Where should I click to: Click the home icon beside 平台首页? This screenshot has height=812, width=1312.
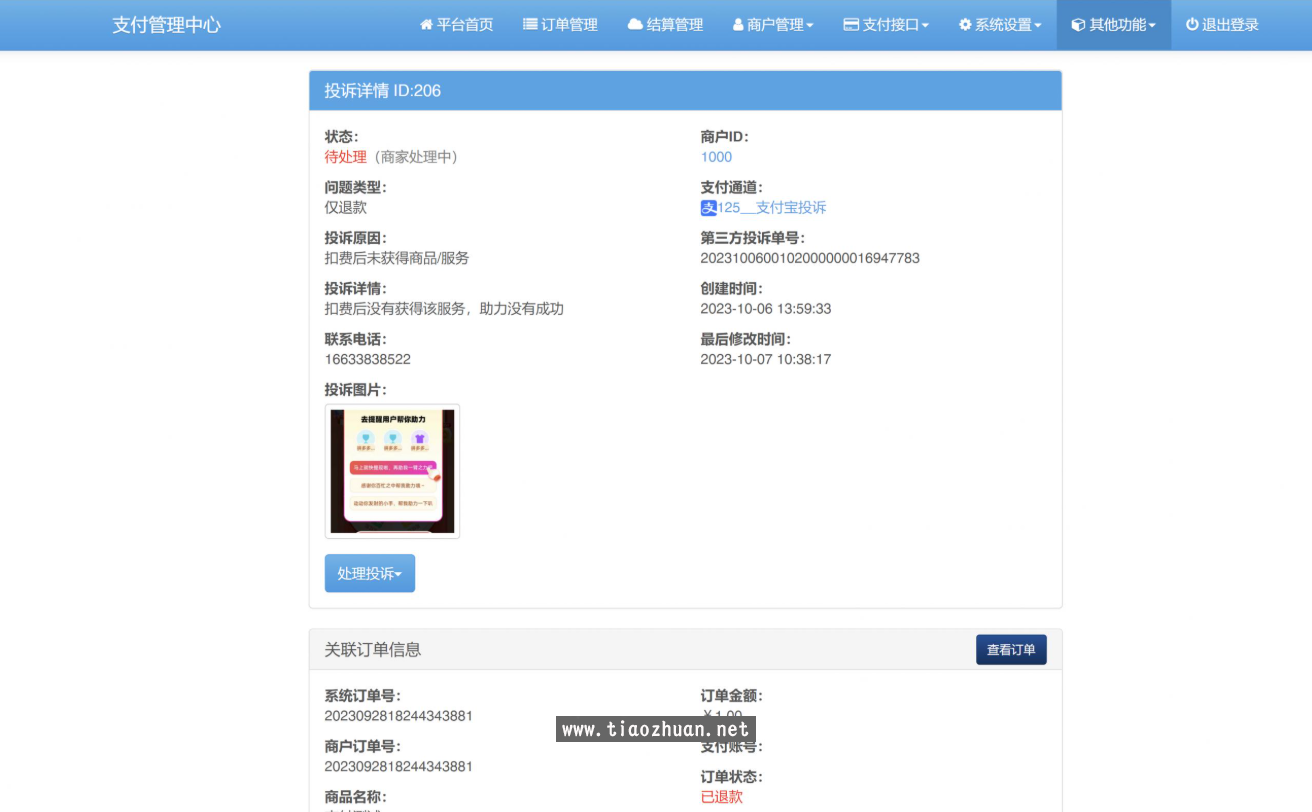[x=426, y=25]
